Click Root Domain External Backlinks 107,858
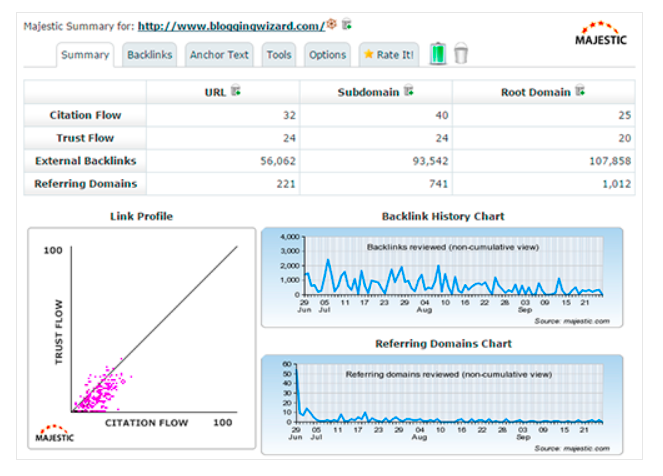 610,161
